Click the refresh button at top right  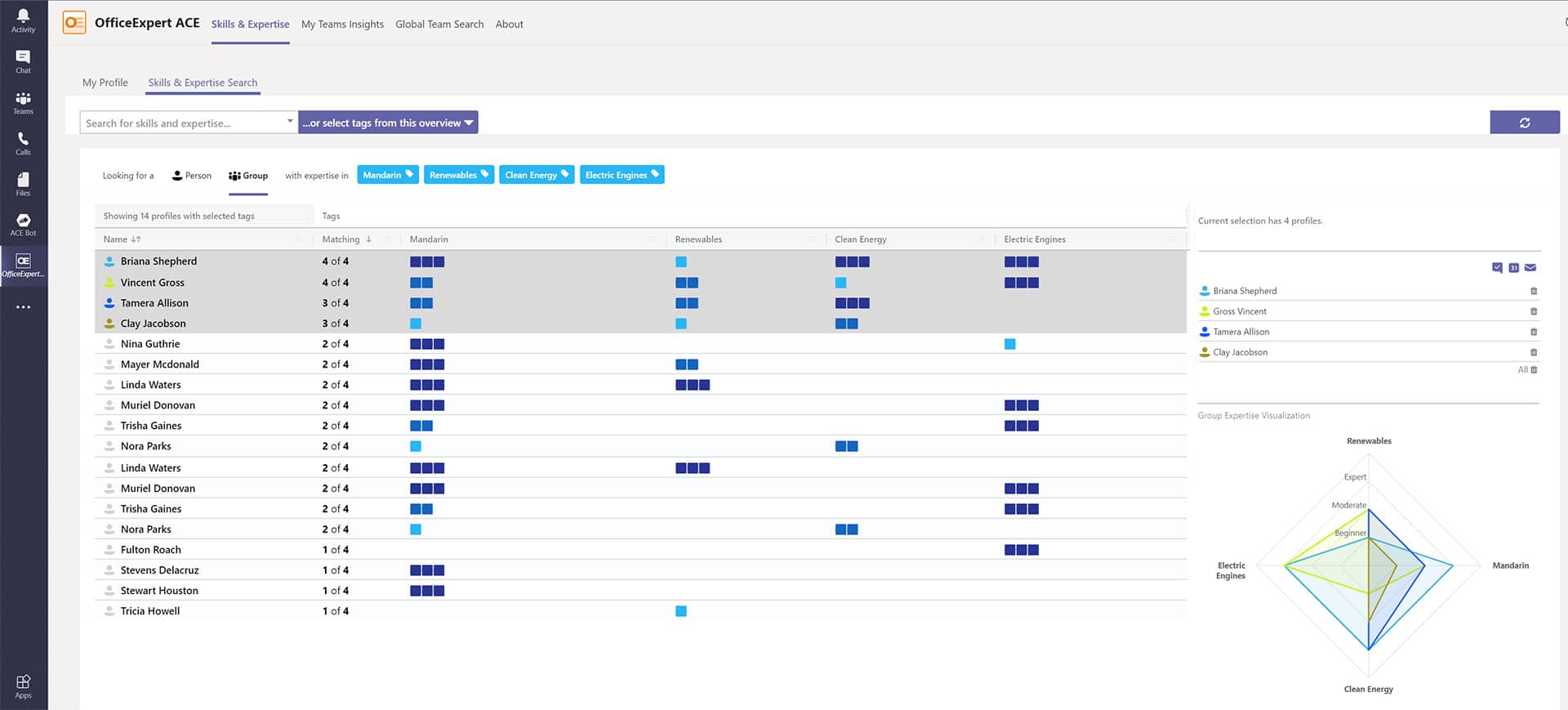point(1524,123)
